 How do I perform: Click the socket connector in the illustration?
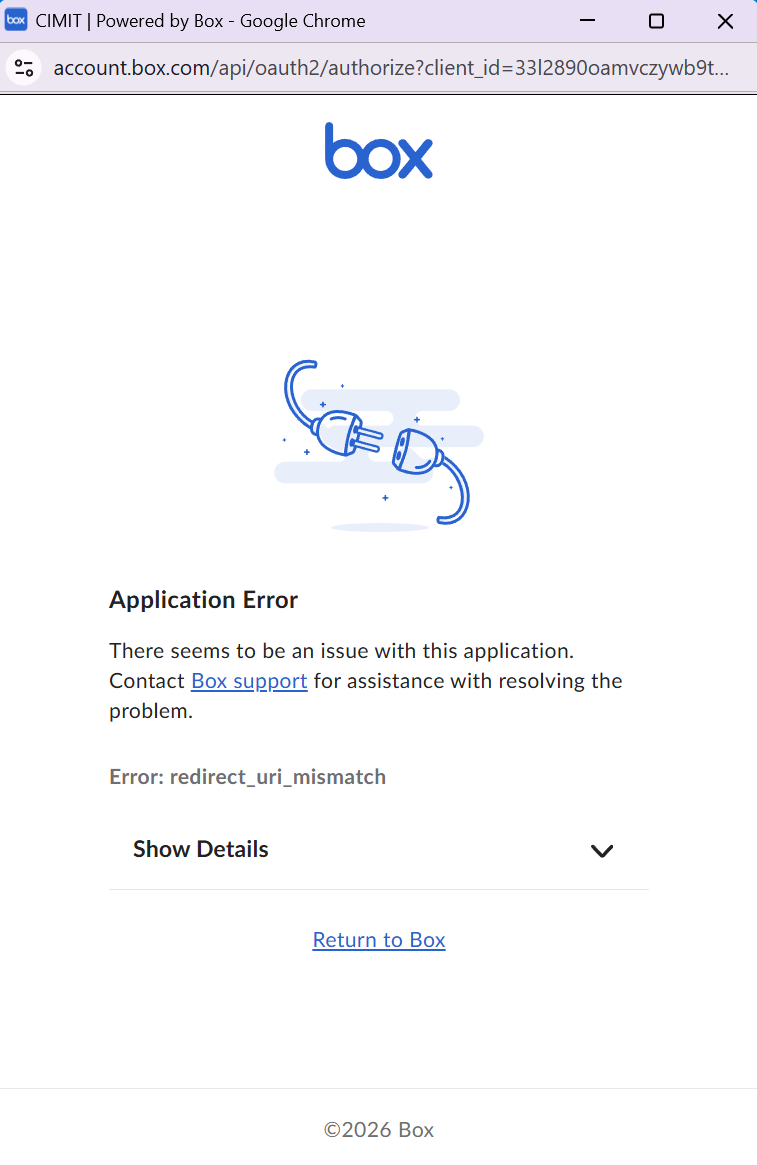[418, 451]
